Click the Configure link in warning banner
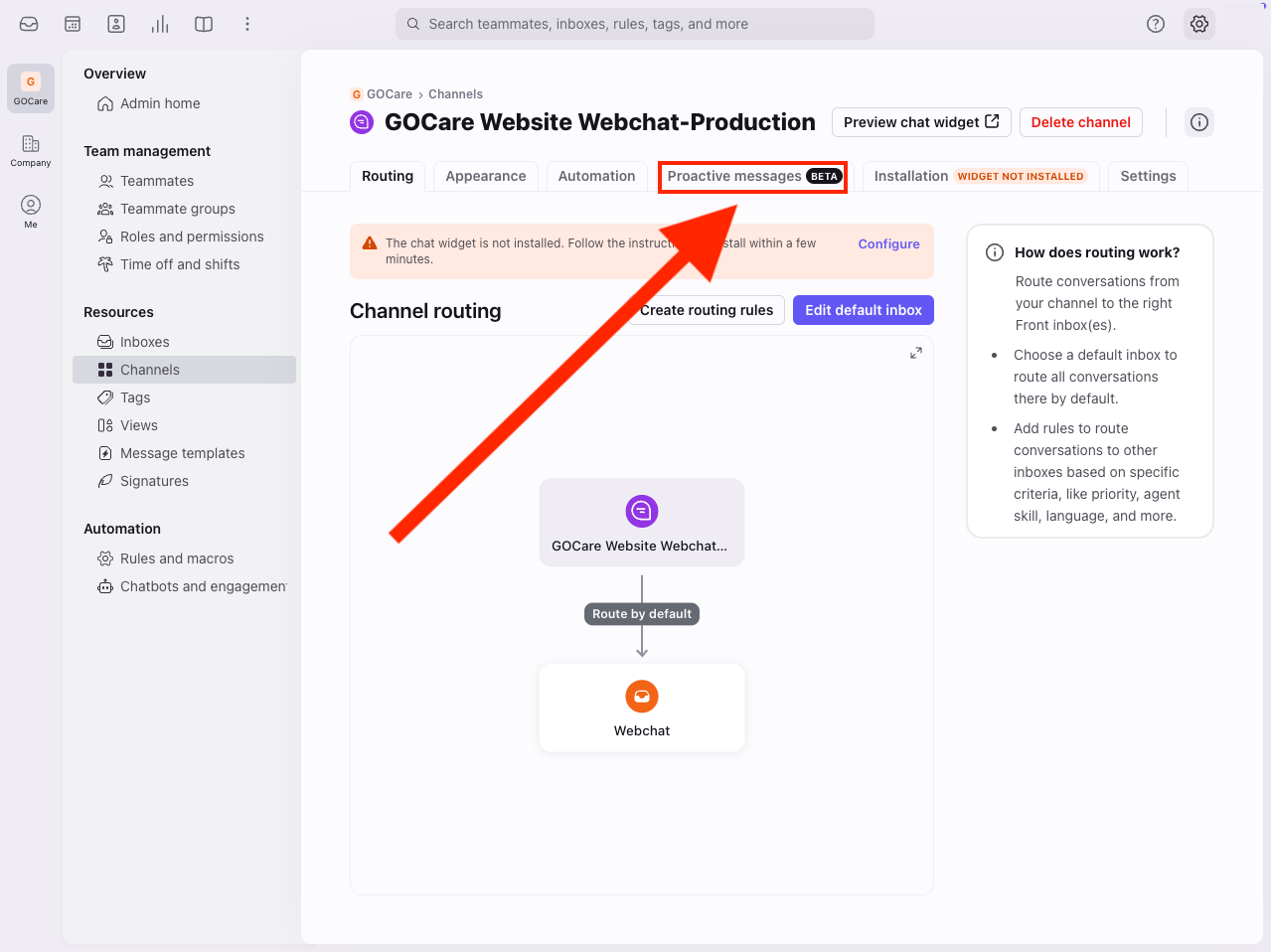The image size is (1271, 952). coord(889,243)
